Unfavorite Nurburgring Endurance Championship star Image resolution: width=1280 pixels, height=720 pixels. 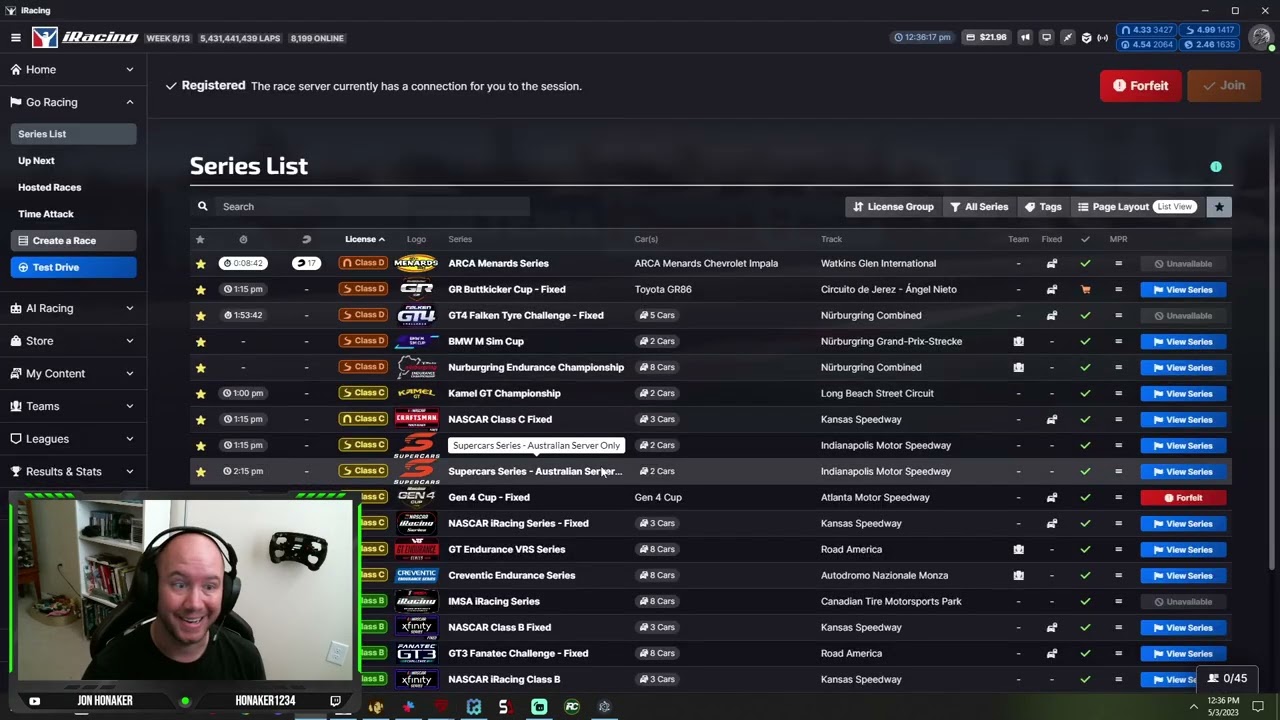[200, 368]
